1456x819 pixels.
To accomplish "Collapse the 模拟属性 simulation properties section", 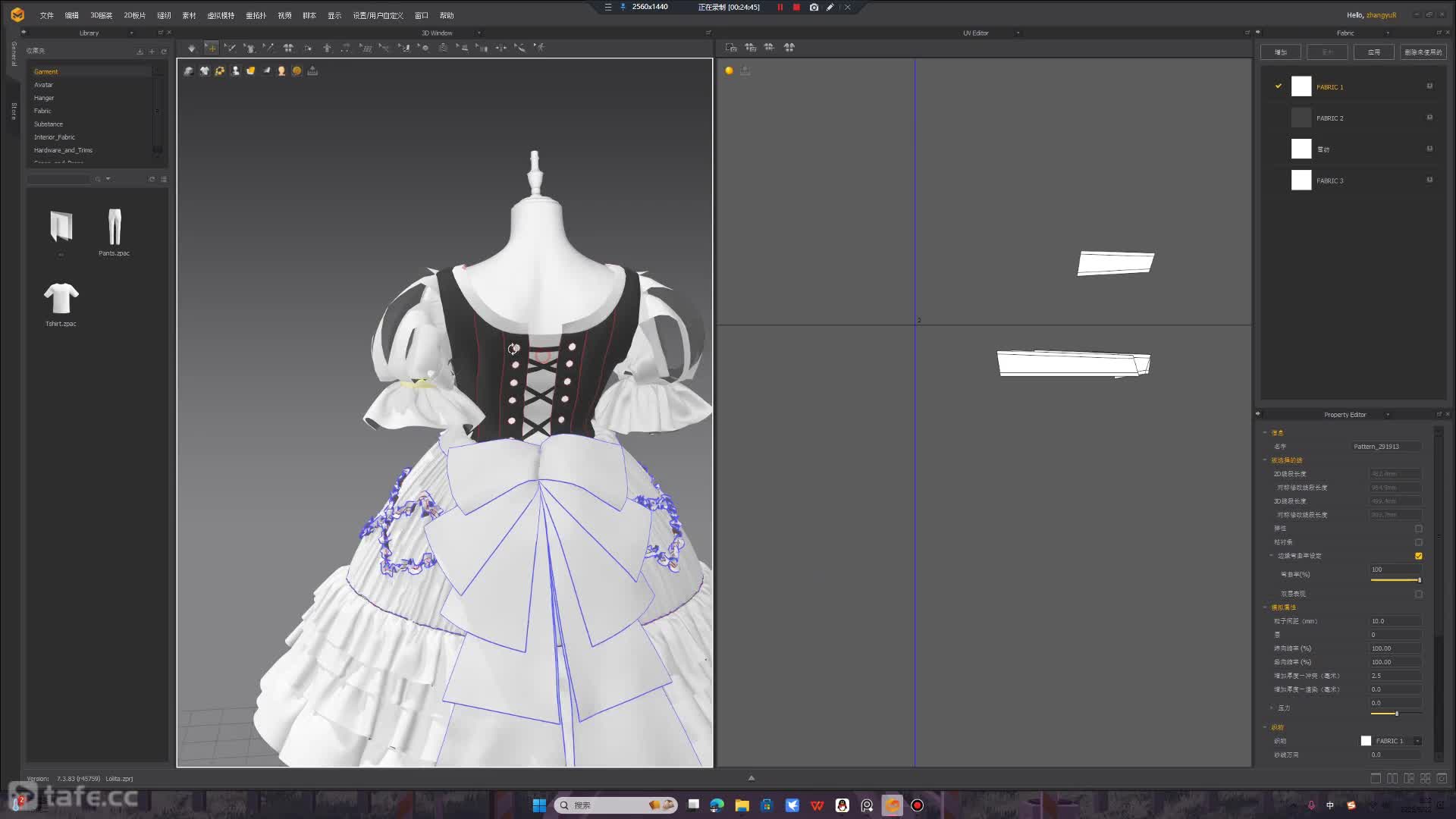I will click(x=1265, y=607).
